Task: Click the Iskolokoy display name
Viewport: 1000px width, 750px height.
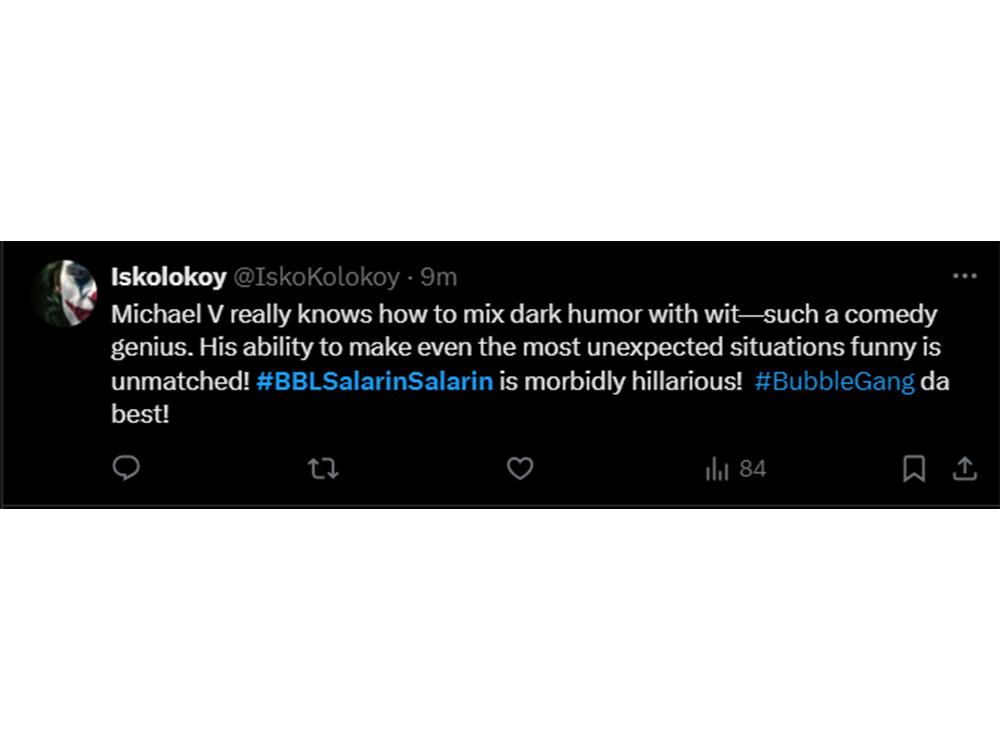Action: (x=168, y=276)
